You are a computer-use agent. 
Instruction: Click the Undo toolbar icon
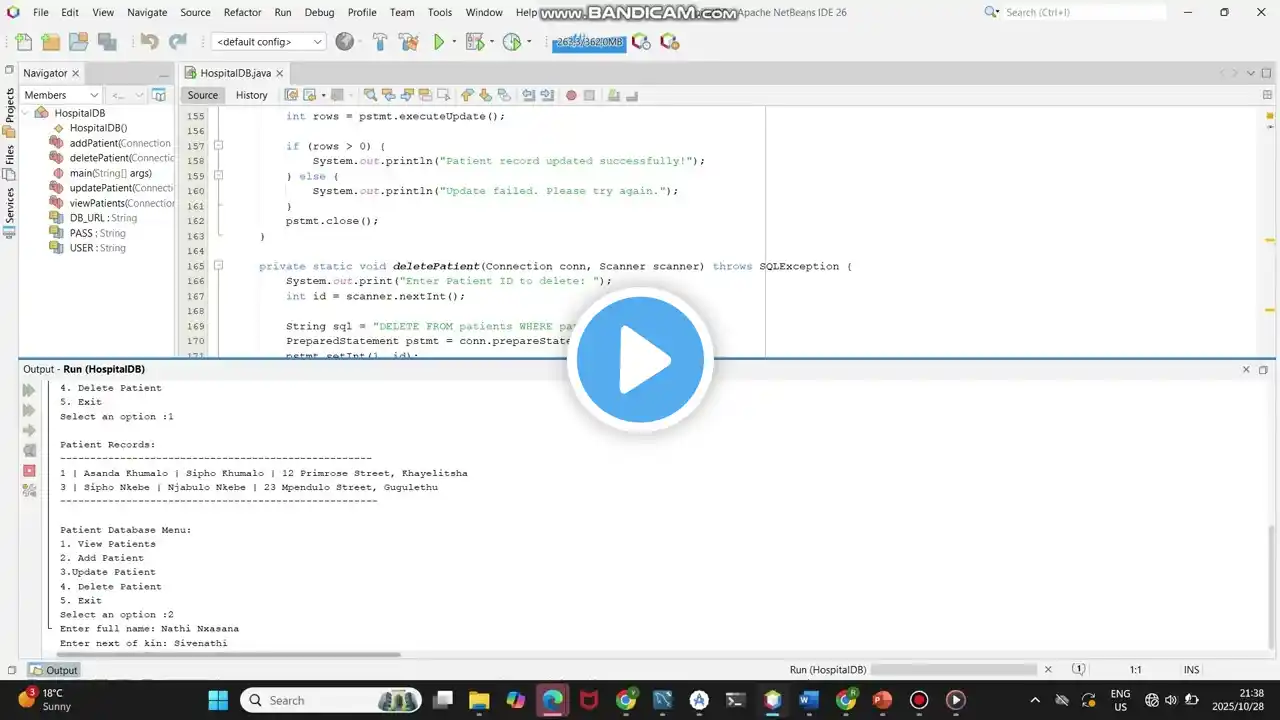[x=149, y=42]
